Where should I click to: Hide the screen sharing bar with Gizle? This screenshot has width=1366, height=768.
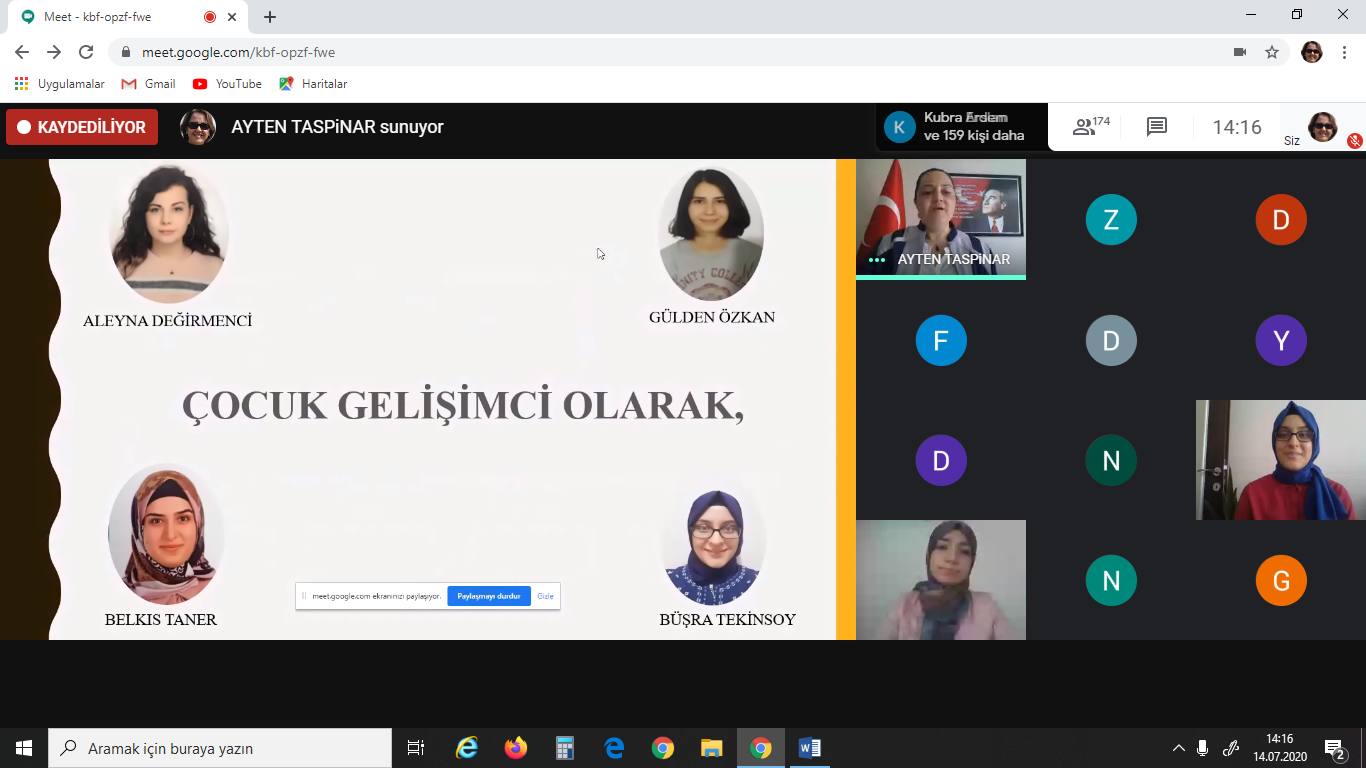click(545, 596)
